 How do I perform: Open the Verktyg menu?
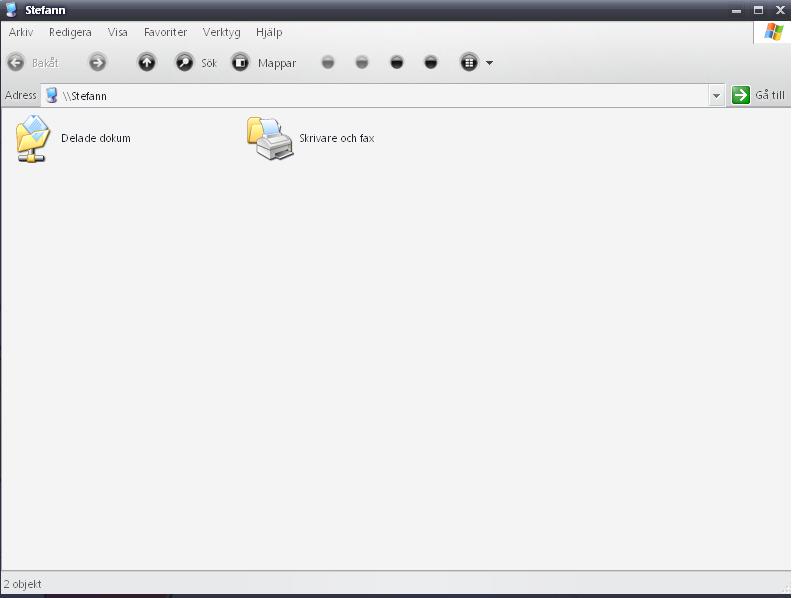[221, 32]
